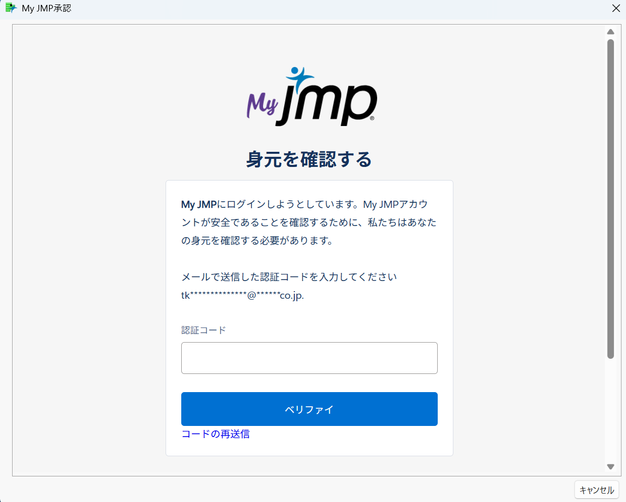This screenshot has width=626, height=502.
Task: Click the My JMP承認 window title
Action: [x=46, y=8]
